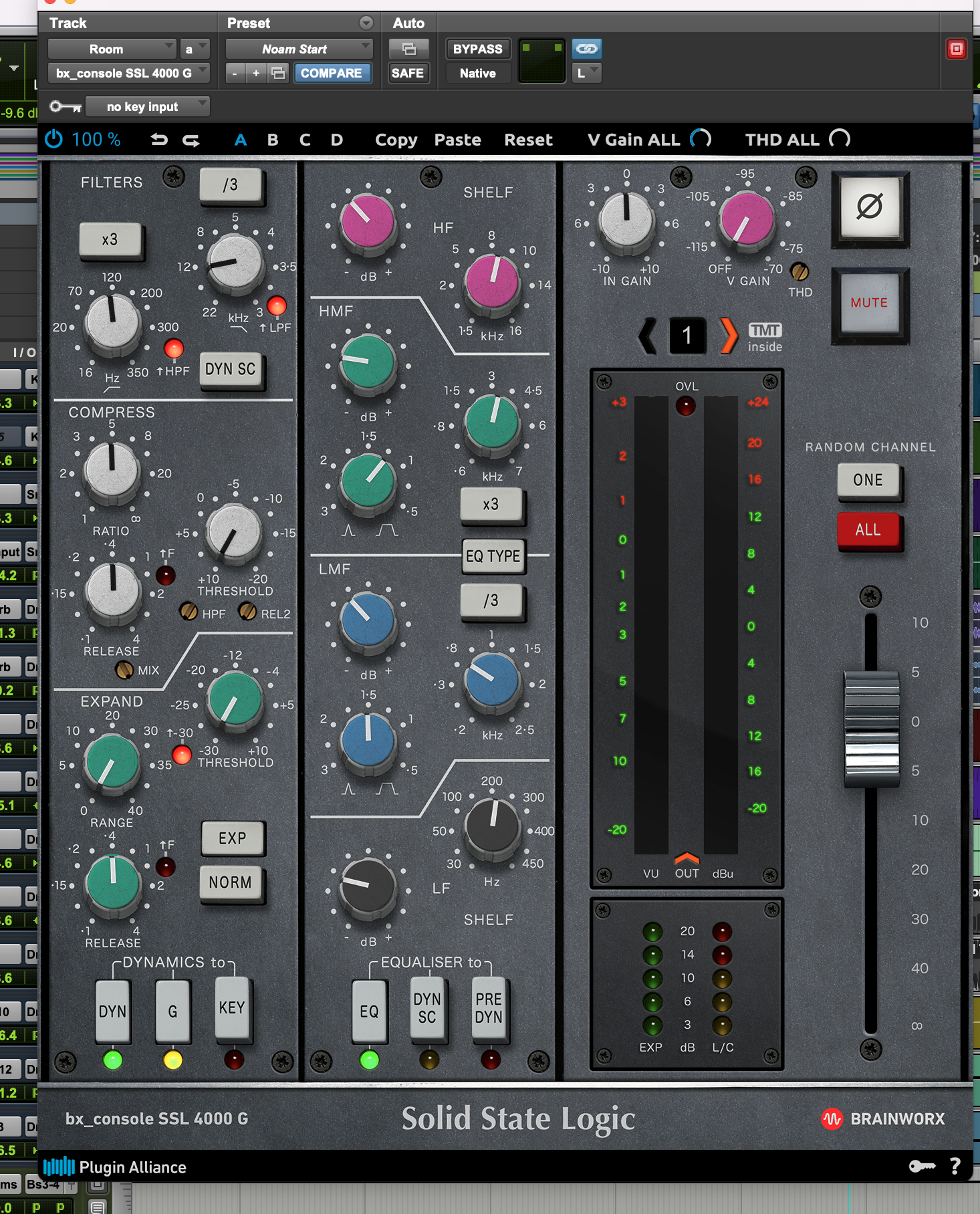Image resolution: width=980 pixels, height=1214 pixels.
Task: Click the THD ALL knob icon
Action: [x=840, y=139]
